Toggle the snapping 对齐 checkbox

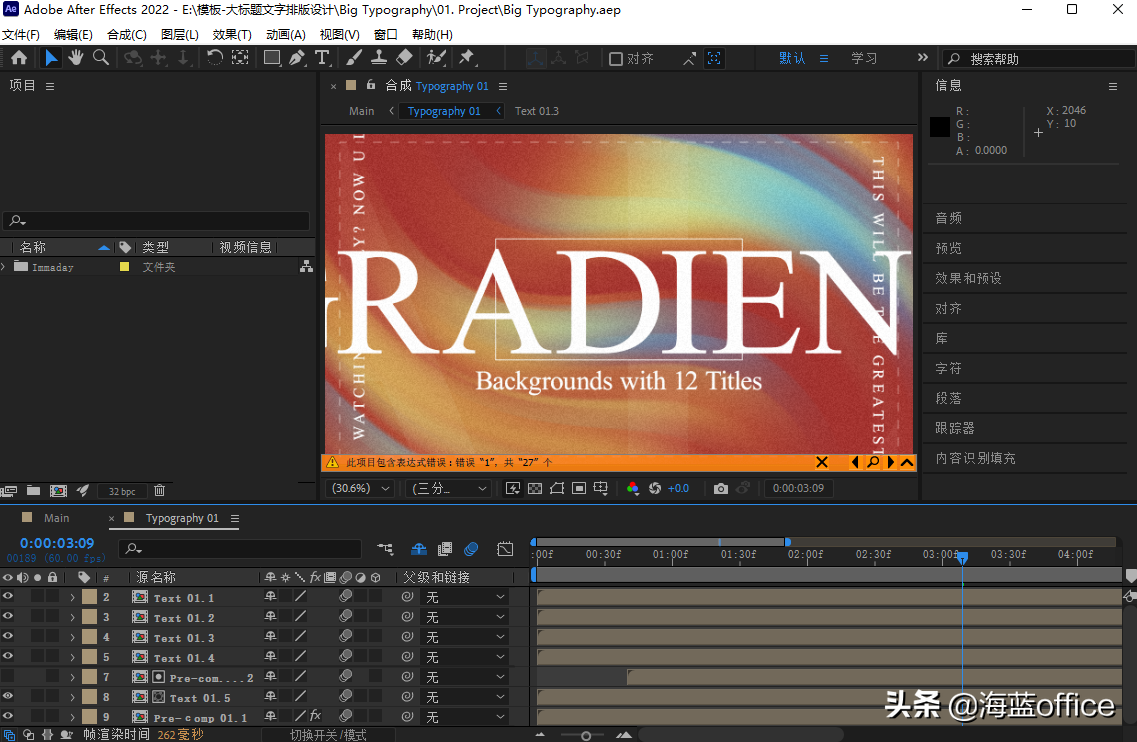click(x=616, y=59)
